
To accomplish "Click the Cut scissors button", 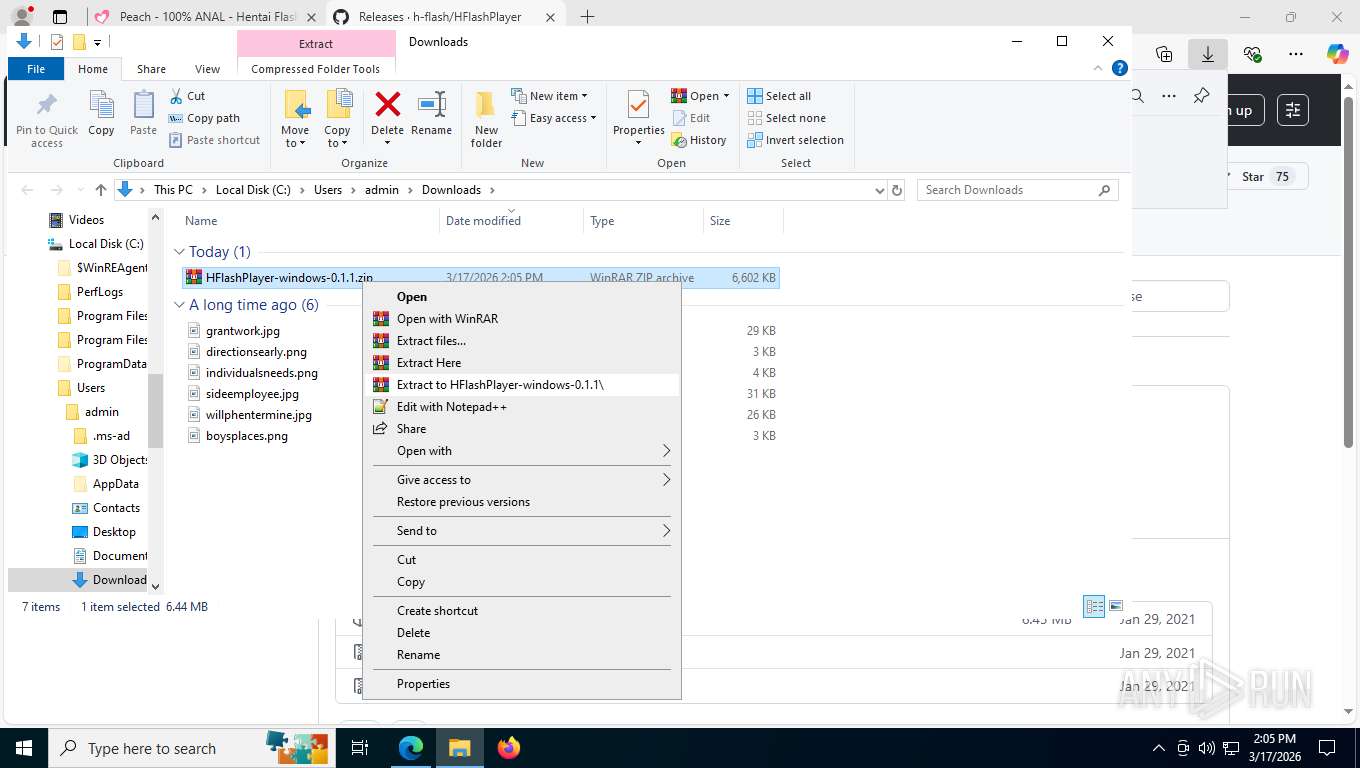I will pyautogui.click(x=187, y=96).
